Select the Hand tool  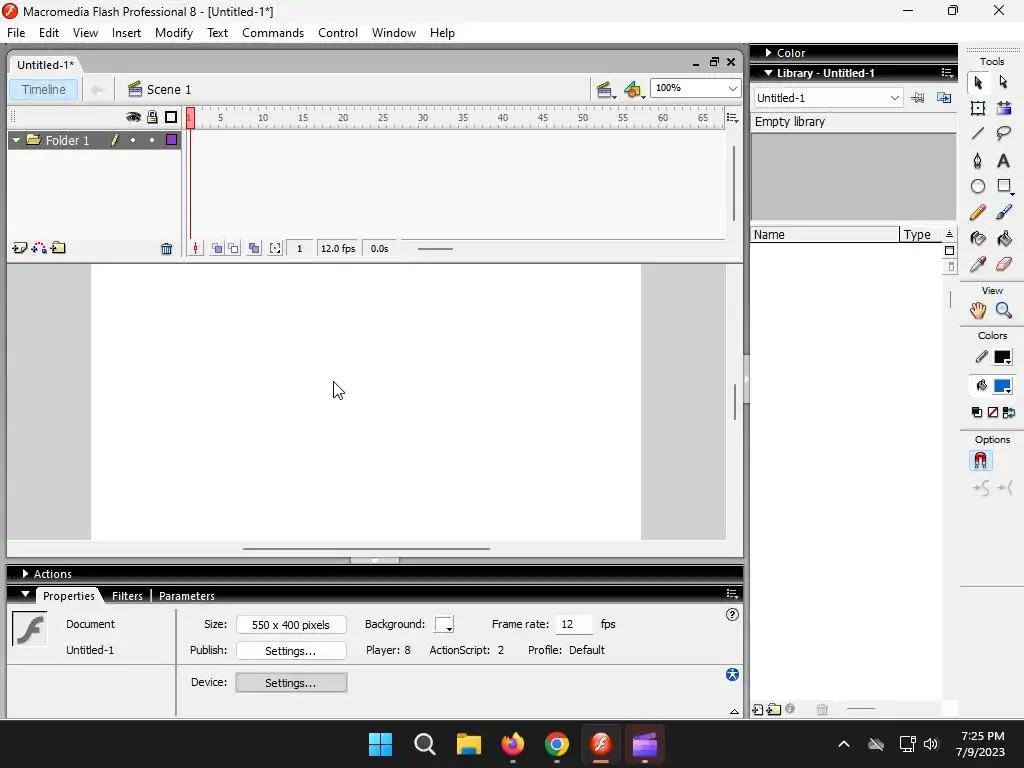pyautogui.click(x=978, y=311)
